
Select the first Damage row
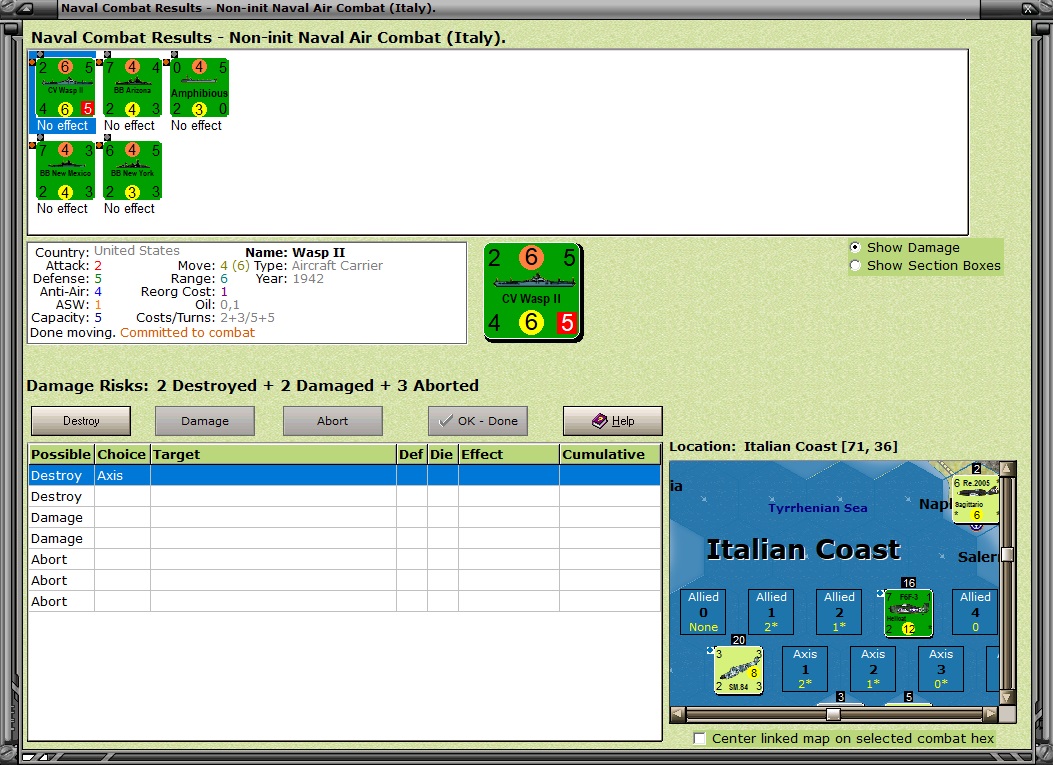coord(345,517)
